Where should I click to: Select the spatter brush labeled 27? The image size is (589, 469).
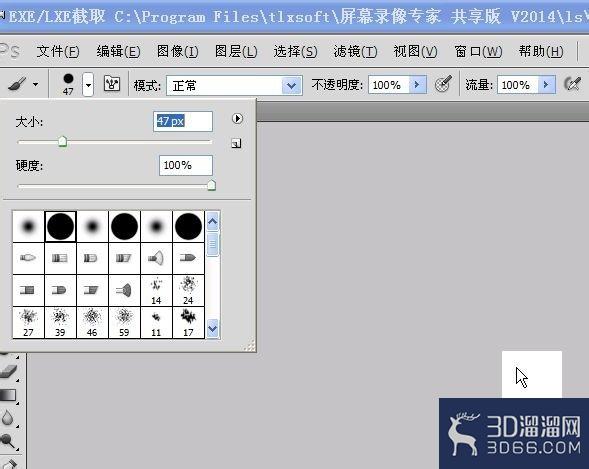click(x=28, y=323)
